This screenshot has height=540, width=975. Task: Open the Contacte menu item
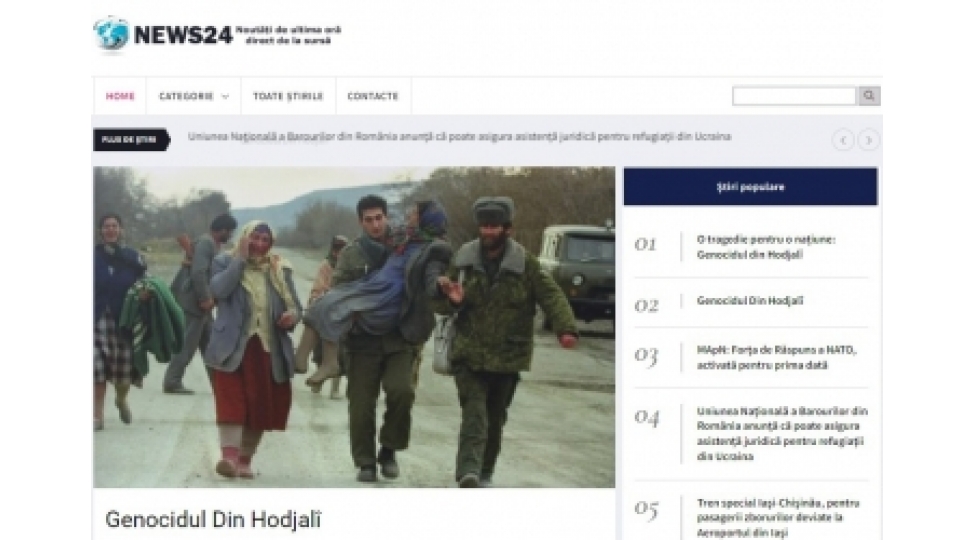pos(372,96)
